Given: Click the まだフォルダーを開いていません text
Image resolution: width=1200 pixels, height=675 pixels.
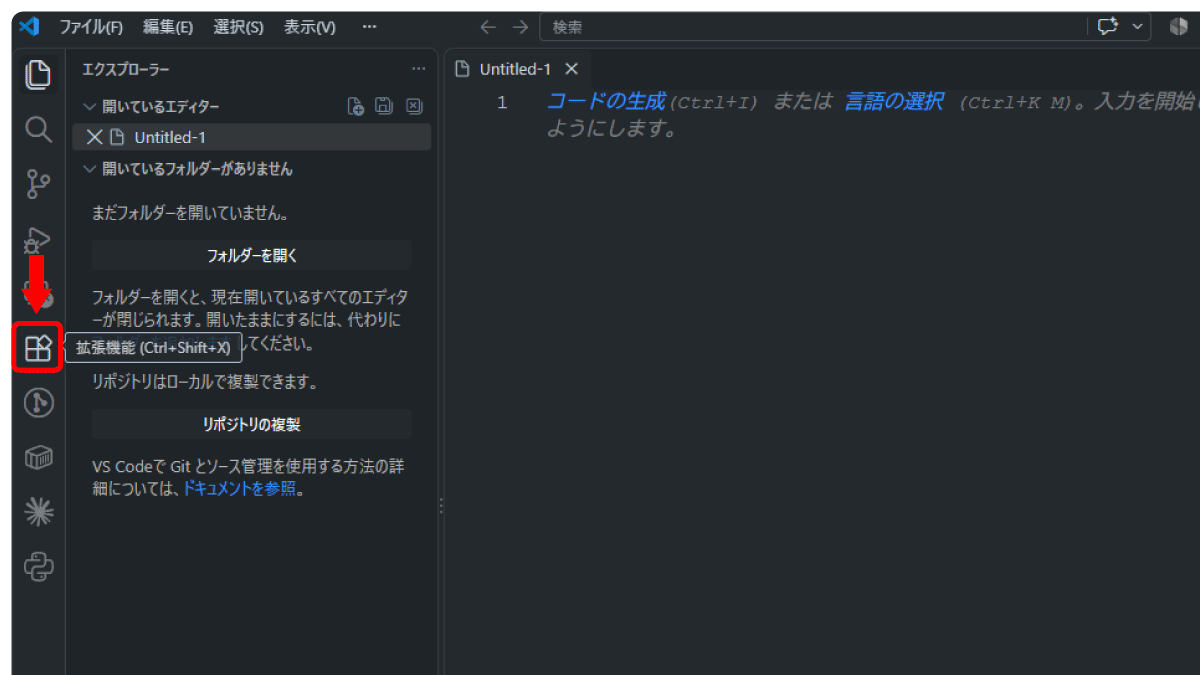Looking at the screenshot, I should coord(190,213).
